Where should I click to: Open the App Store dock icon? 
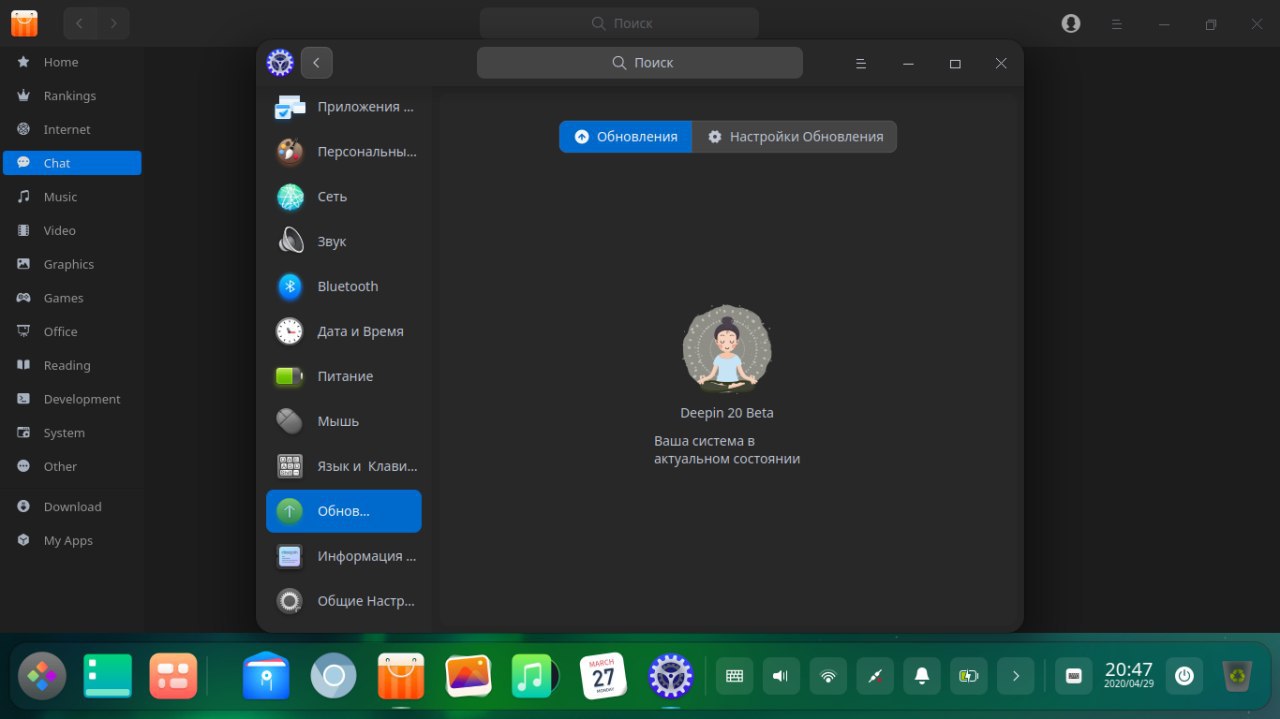pos(401,676)
